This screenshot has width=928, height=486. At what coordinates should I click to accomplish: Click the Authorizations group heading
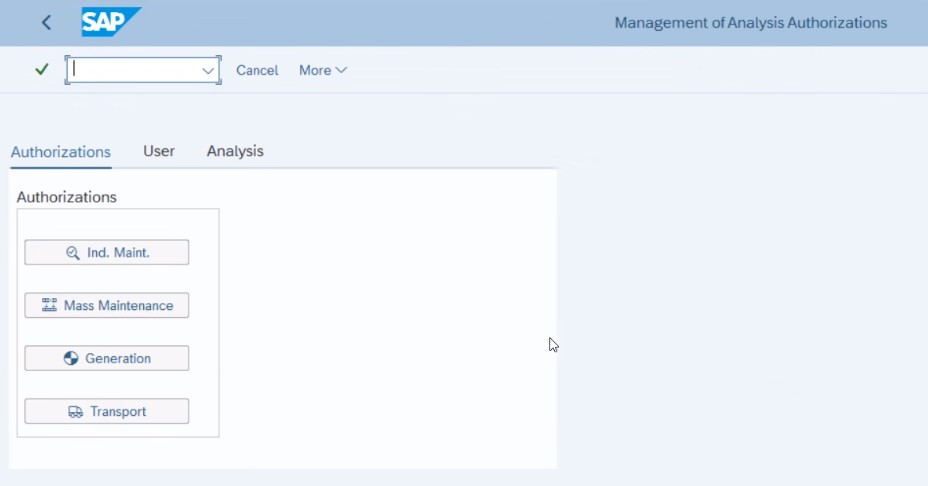coord(66,197)
